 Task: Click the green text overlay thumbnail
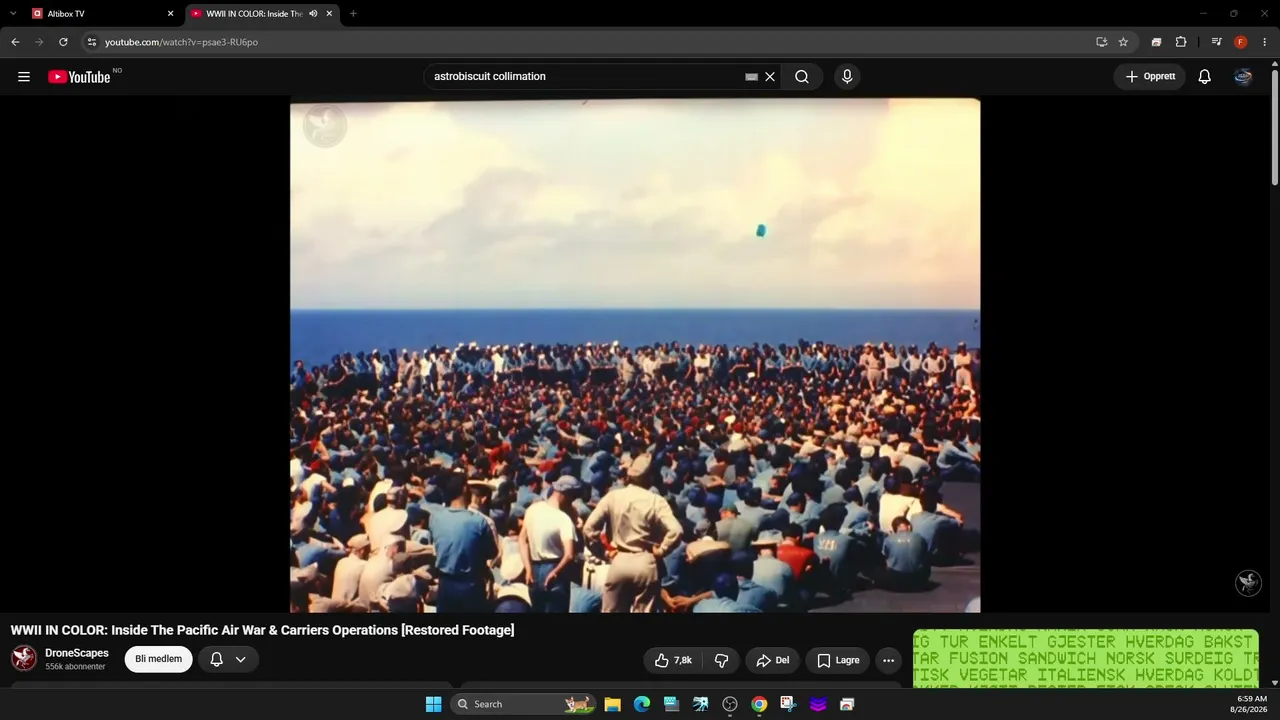tap(1086, 658)
